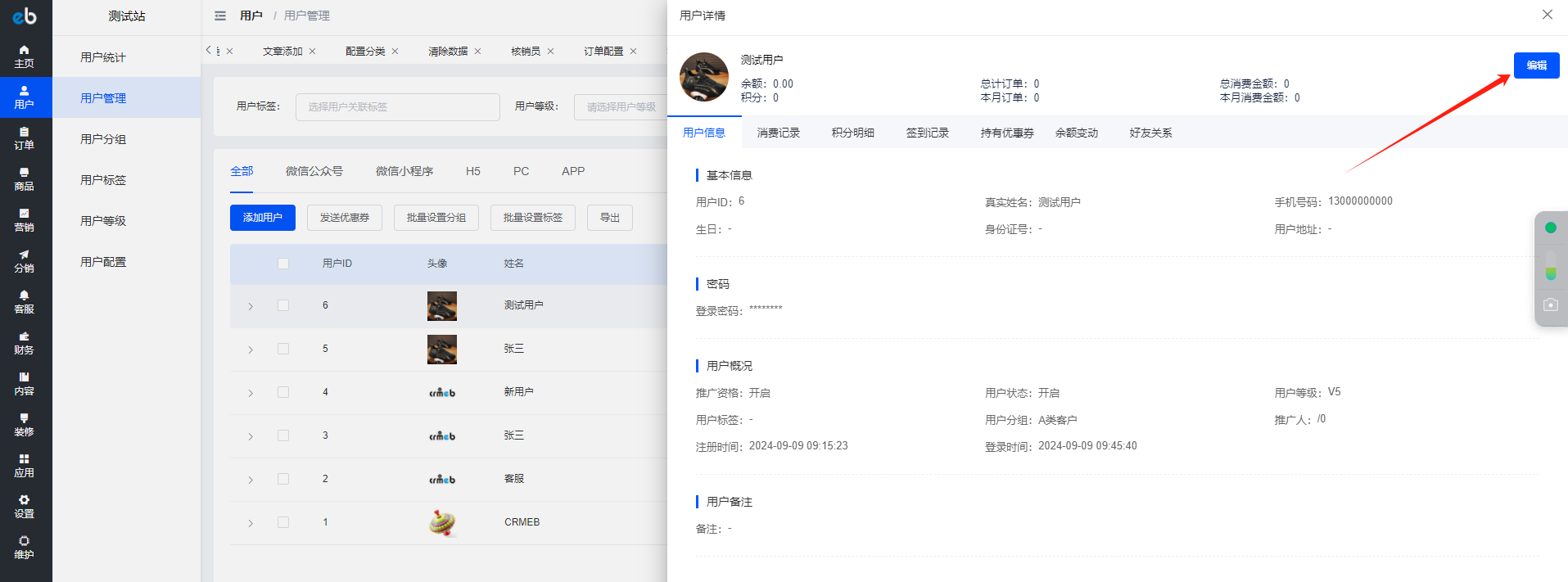Expand the row for user ID 5
Viewport: 1568px width, 582px height.
(251, 350)
